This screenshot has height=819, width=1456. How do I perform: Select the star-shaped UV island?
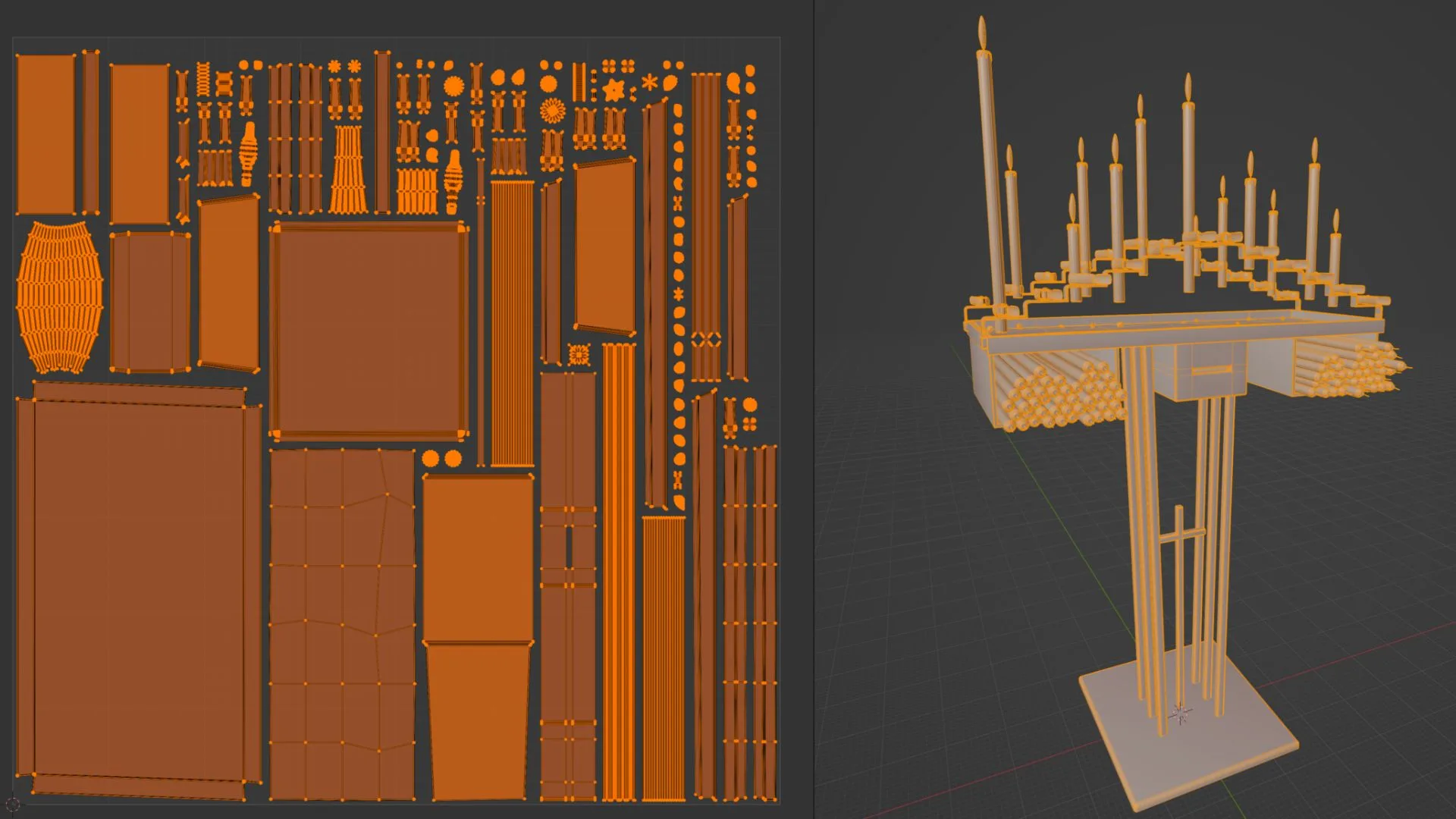tap(613, 90)
